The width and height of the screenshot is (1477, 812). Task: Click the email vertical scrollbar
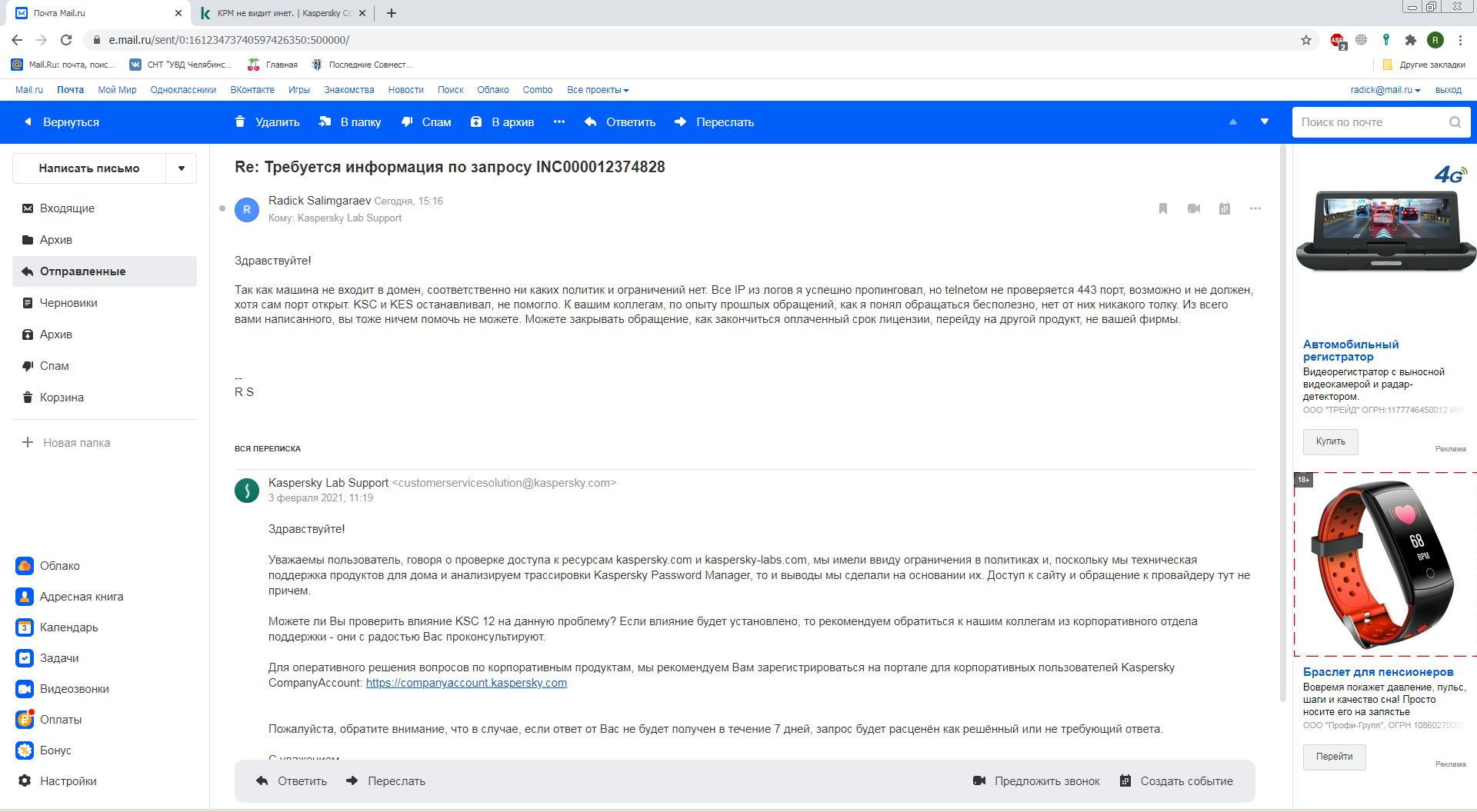point(1282,423)
